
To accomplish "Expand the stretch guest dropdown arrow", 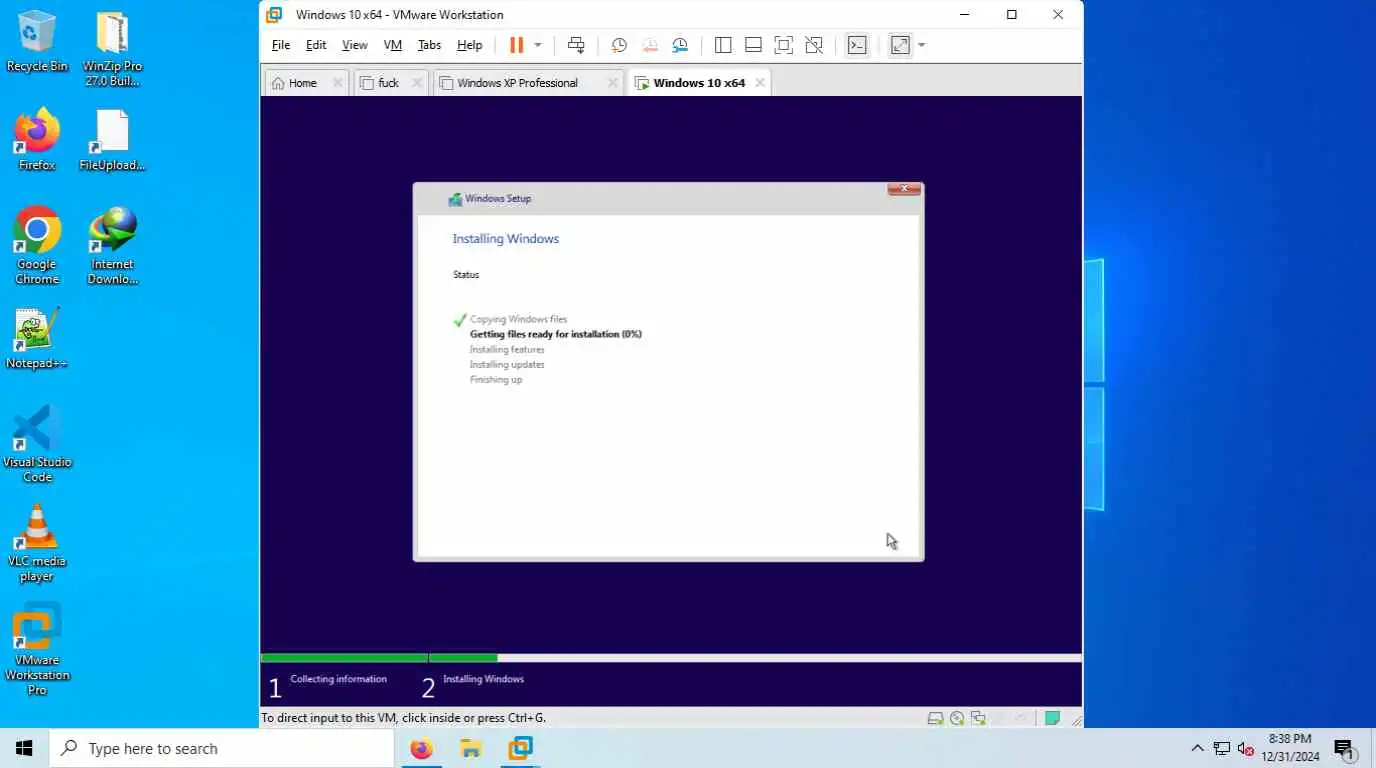I will (x=922, y=45).
